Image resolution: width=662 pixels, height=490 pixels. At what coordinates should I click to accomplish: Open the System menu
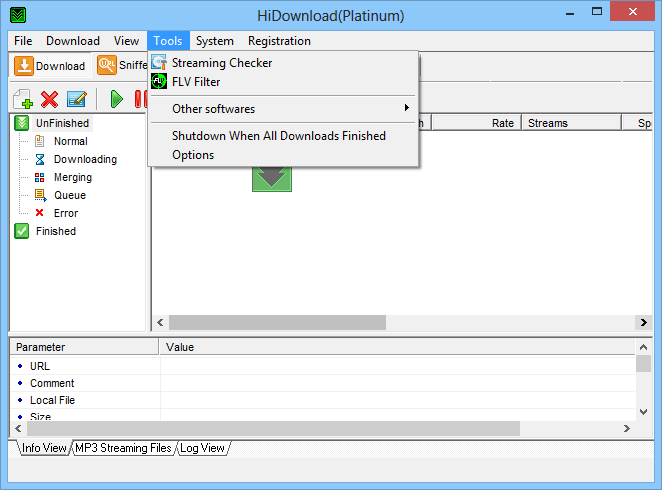pos(214,41)
